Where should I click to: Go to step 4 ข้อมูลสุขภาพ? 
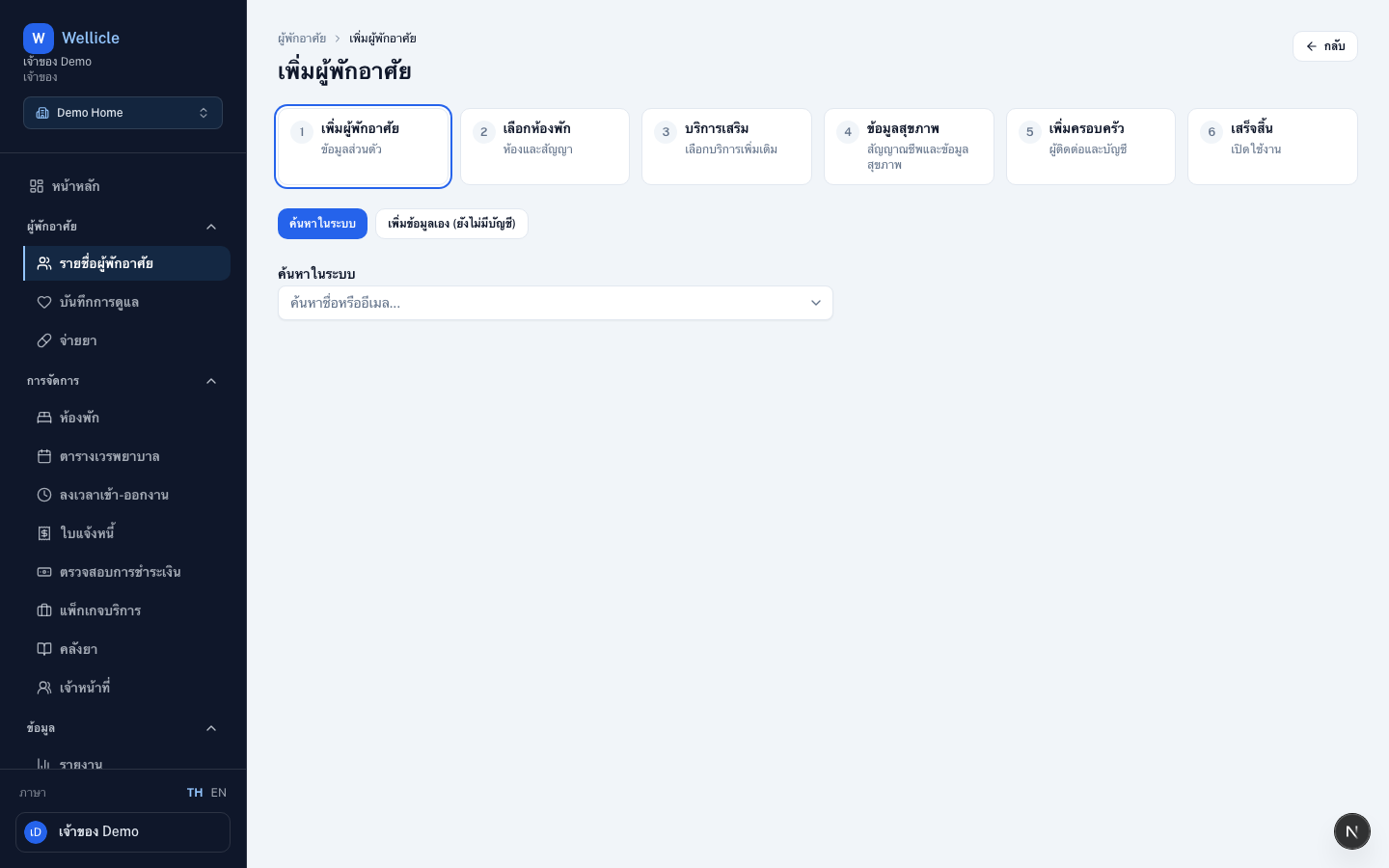coord(909,147)
